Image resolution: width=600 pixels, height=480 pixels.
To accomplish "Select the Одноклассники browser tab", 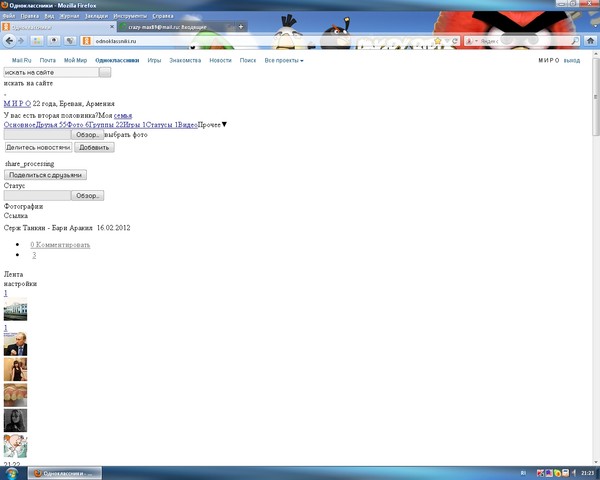I will point(57,27).
